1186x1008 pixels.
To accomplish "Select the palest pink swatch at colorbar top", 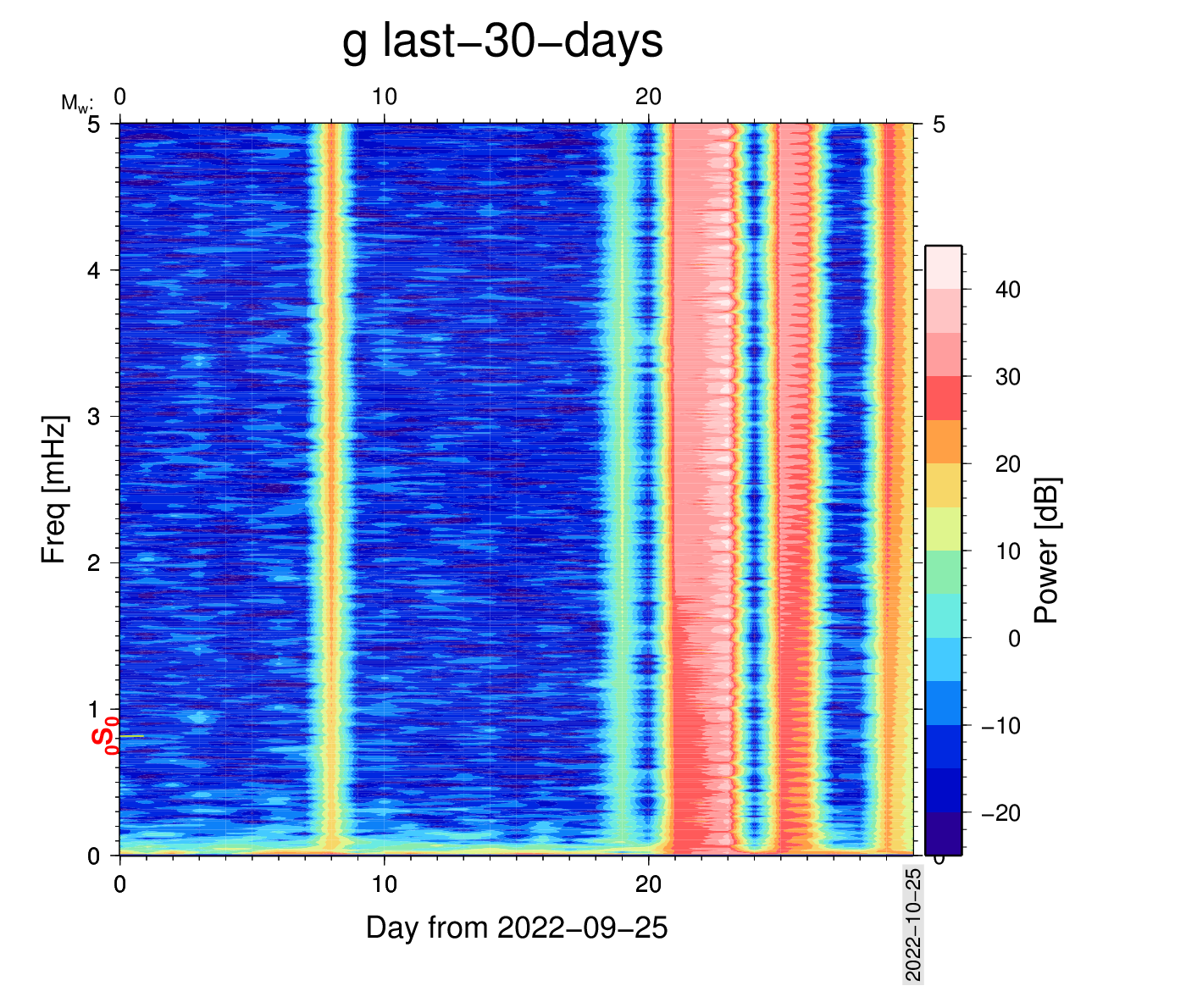I will pyautogui.click(x=943, y=267).
